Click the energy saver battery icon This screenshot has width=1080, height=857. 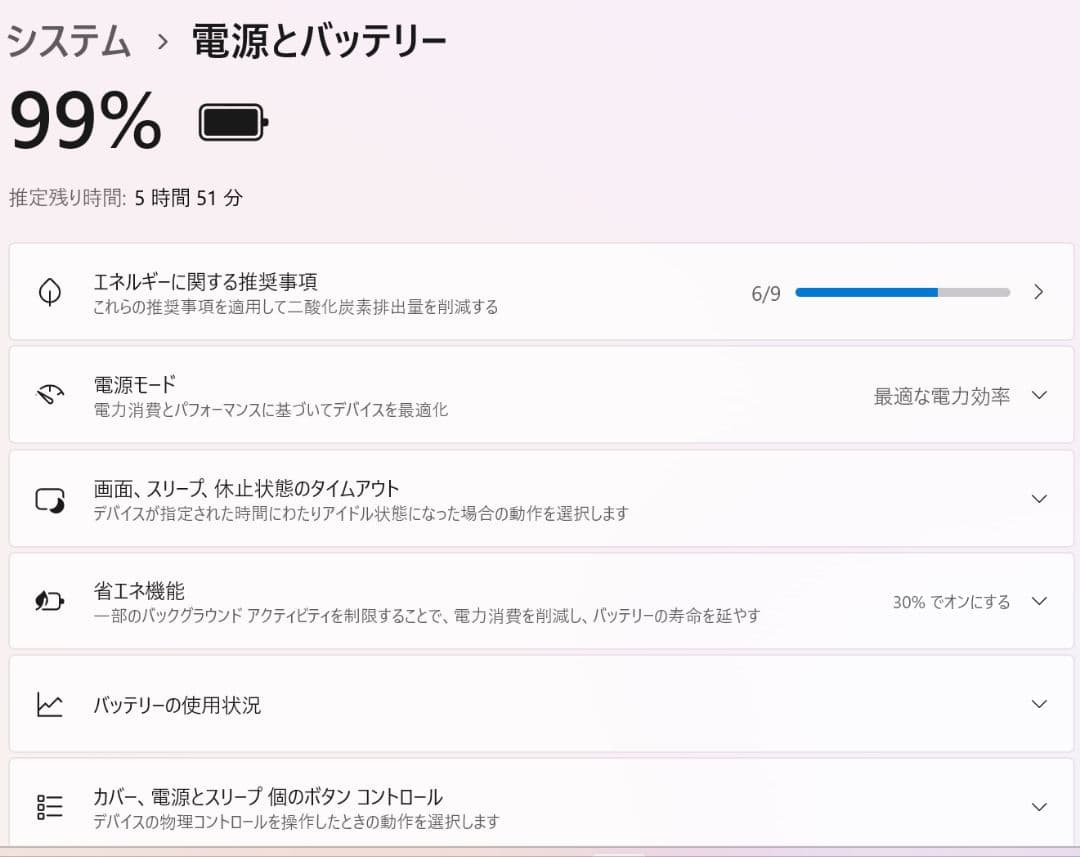point(49,600)
